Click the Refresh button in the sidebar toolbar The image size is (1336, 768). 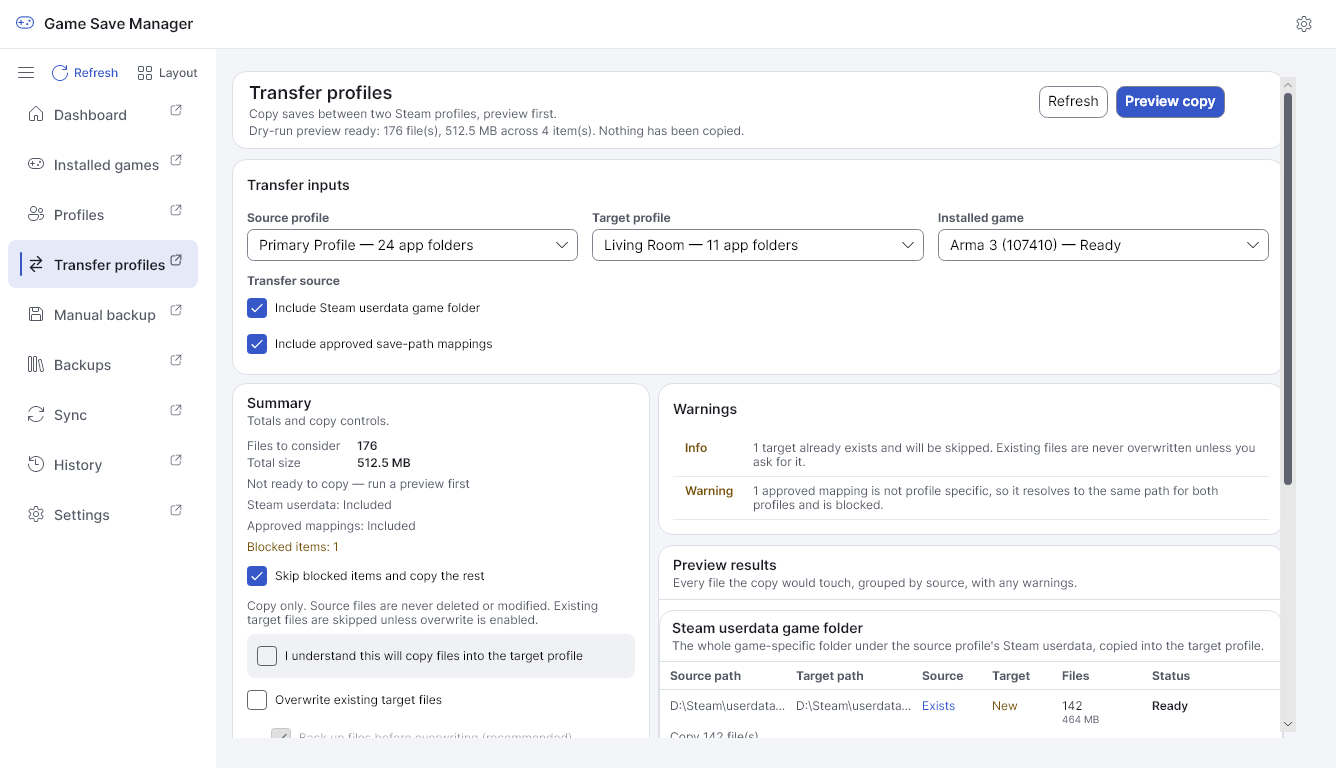click(x=85, y=73)
